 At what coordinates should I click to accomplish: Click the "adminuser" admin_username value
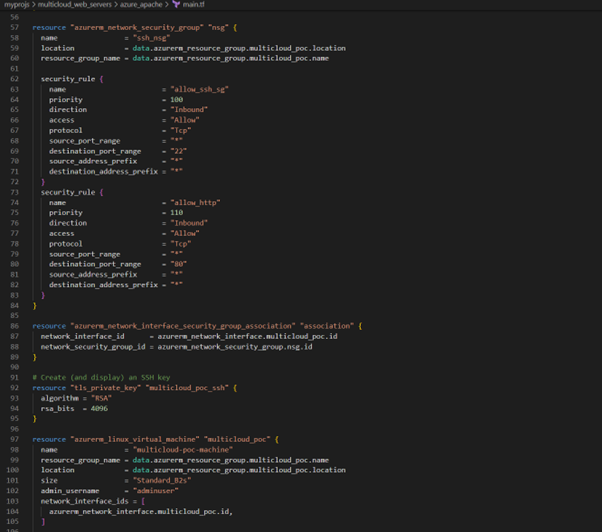[x=155, y=491]
